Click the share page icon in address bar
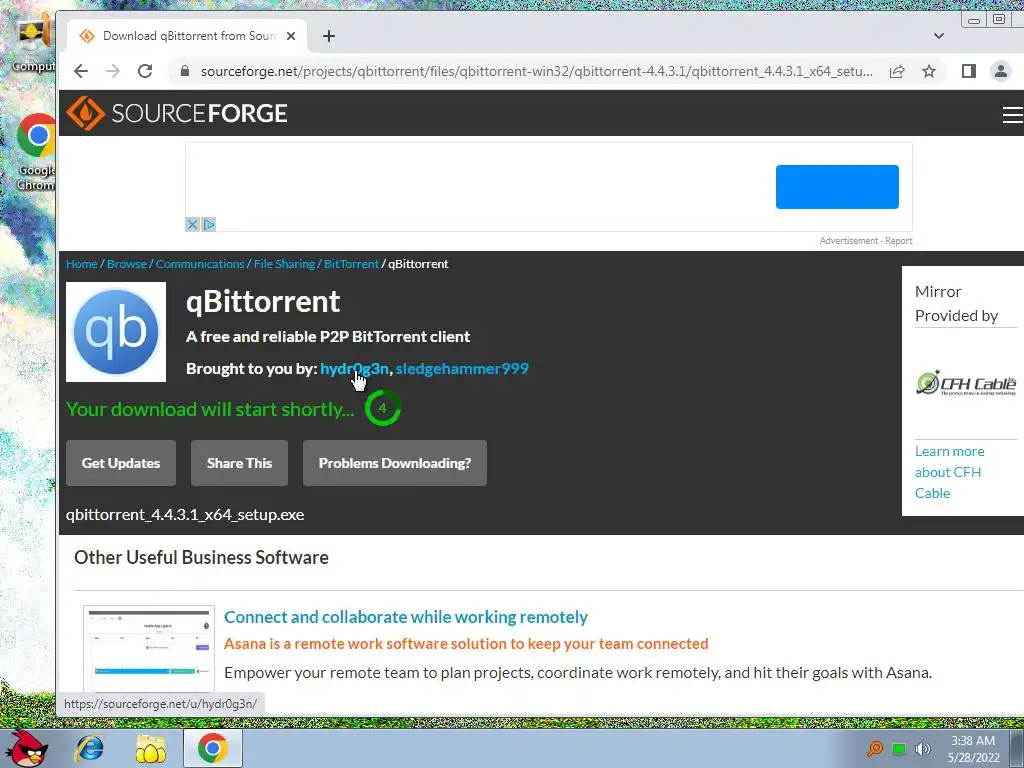 [x=897, y=71]
